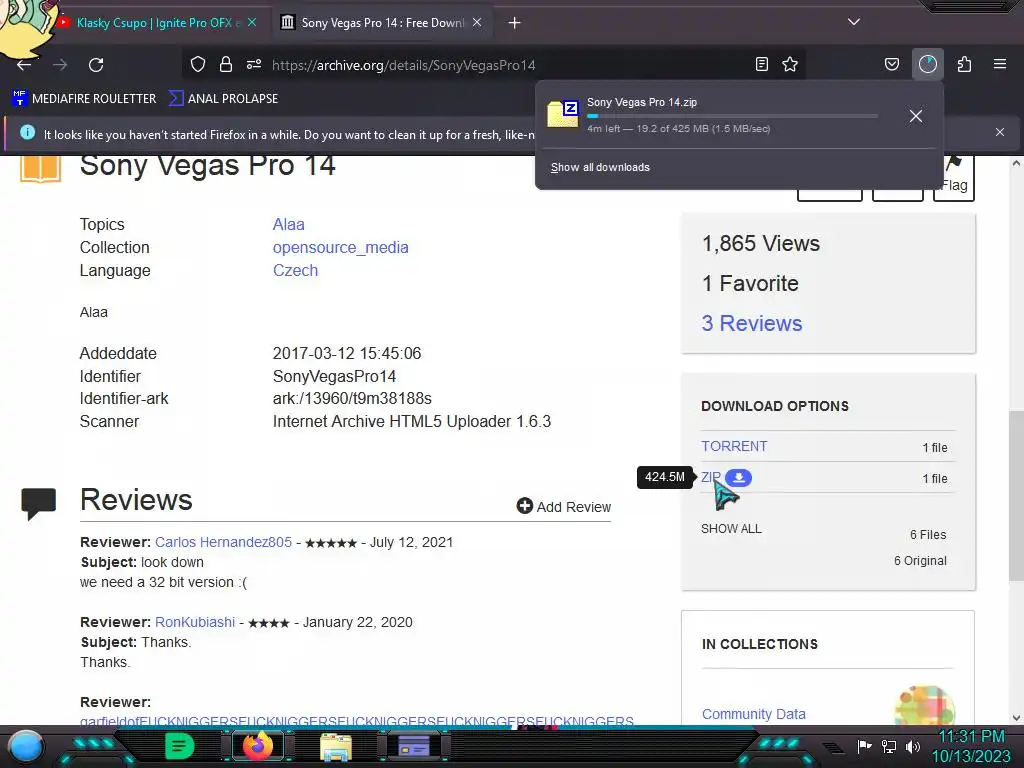Toggle reader view icon
The image size is (1024, 768).
point(761,64)
